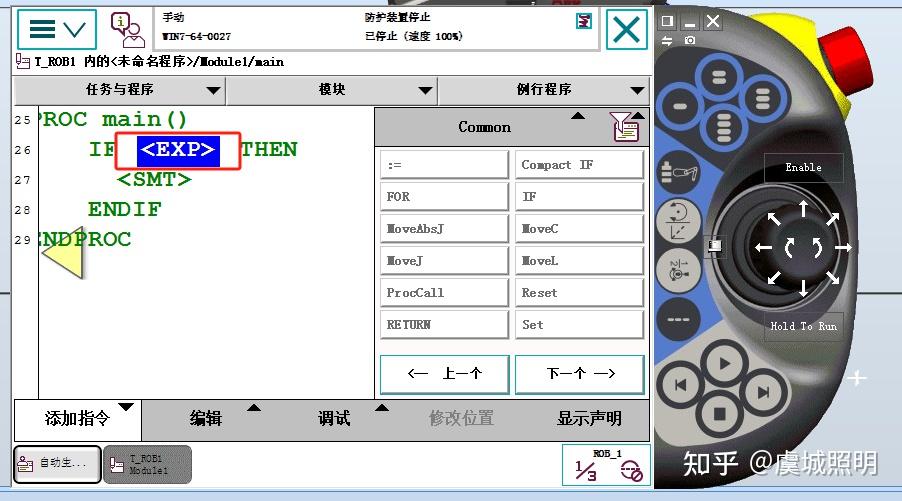
Task: Click the Hold To Run button
Action: tap(804, 326)
